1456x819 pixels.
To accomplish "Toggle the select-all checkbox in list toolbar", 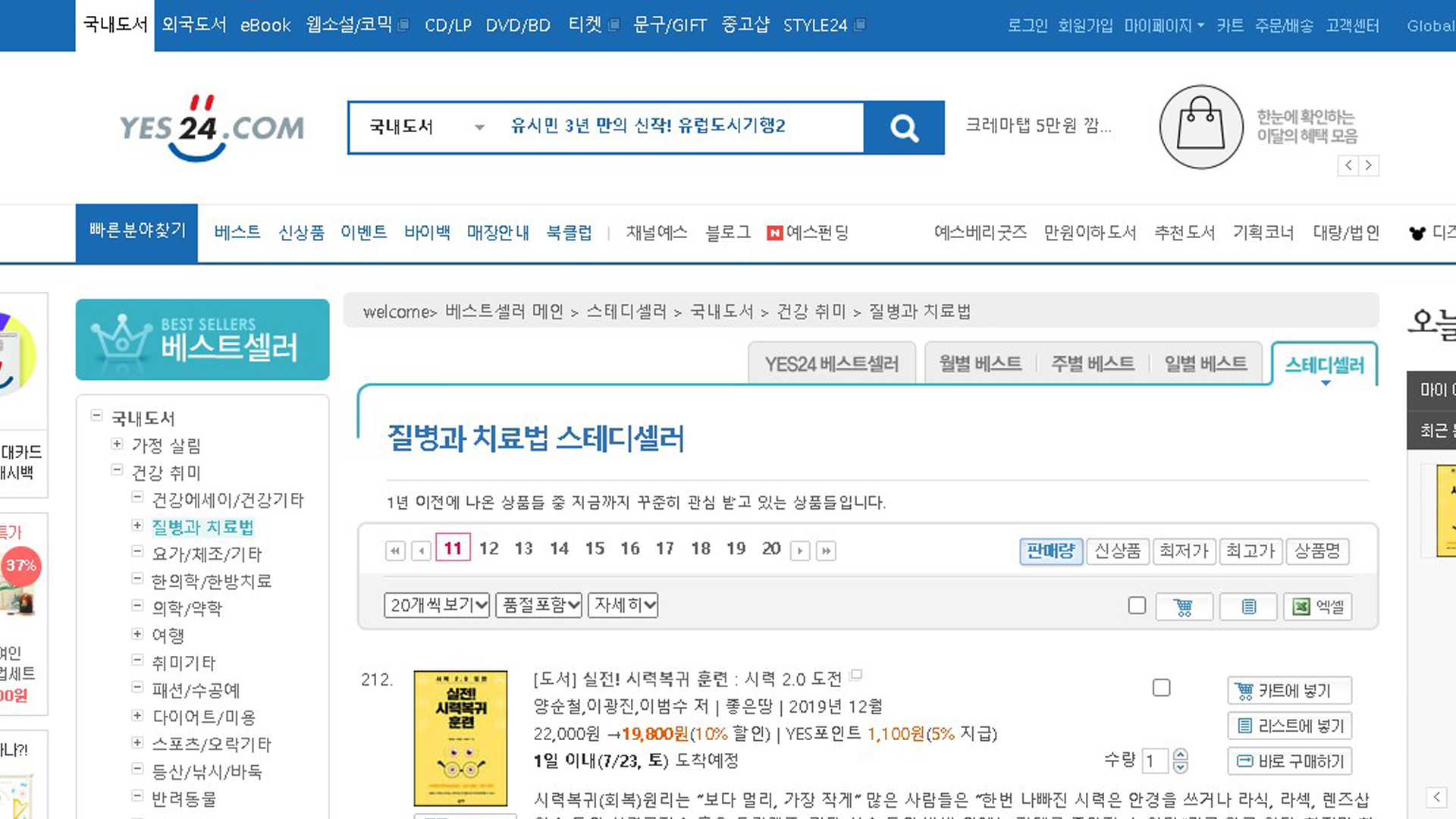I will click(1136, 605).
